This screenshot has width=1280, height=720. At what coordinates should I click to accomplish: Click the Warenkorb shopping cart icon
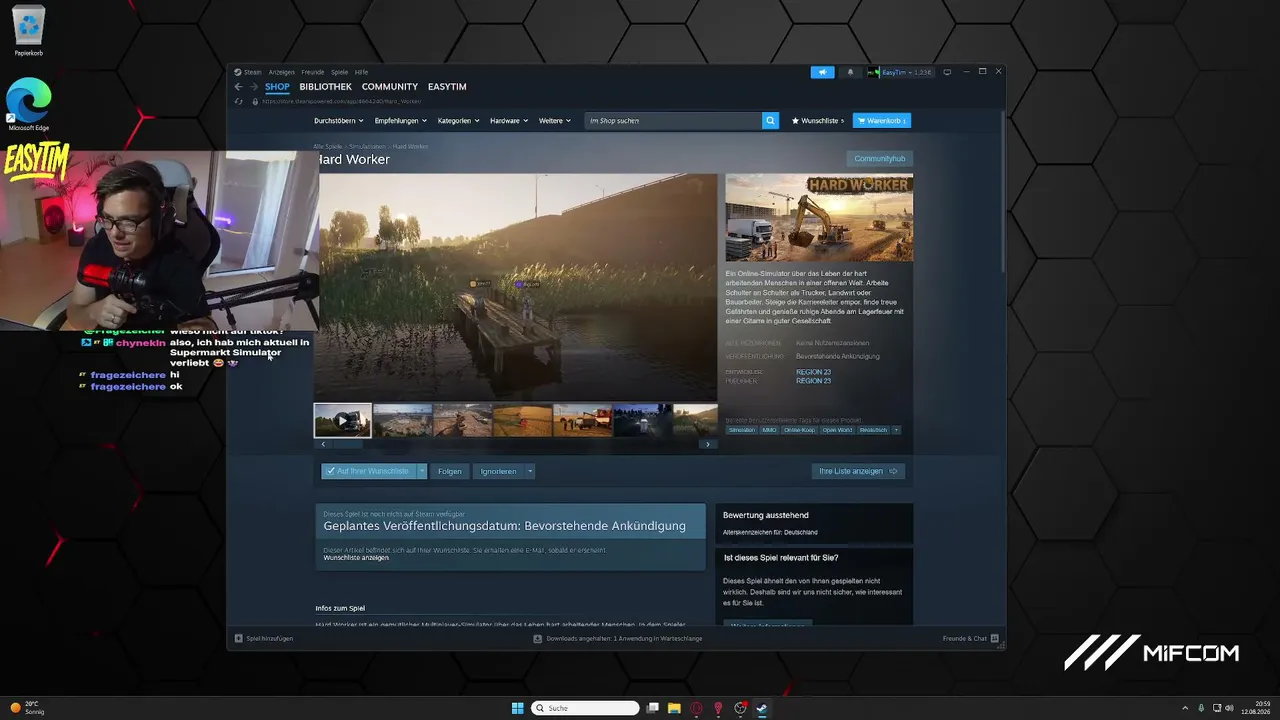(861, 121)
